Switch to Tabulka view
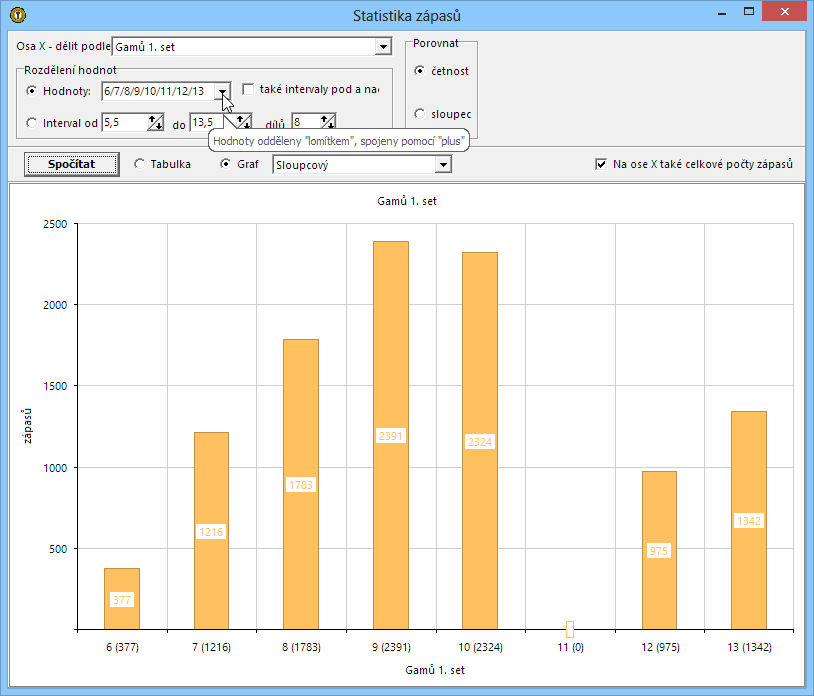The height and width of the screenshot is (696, 814). (139, 164)
